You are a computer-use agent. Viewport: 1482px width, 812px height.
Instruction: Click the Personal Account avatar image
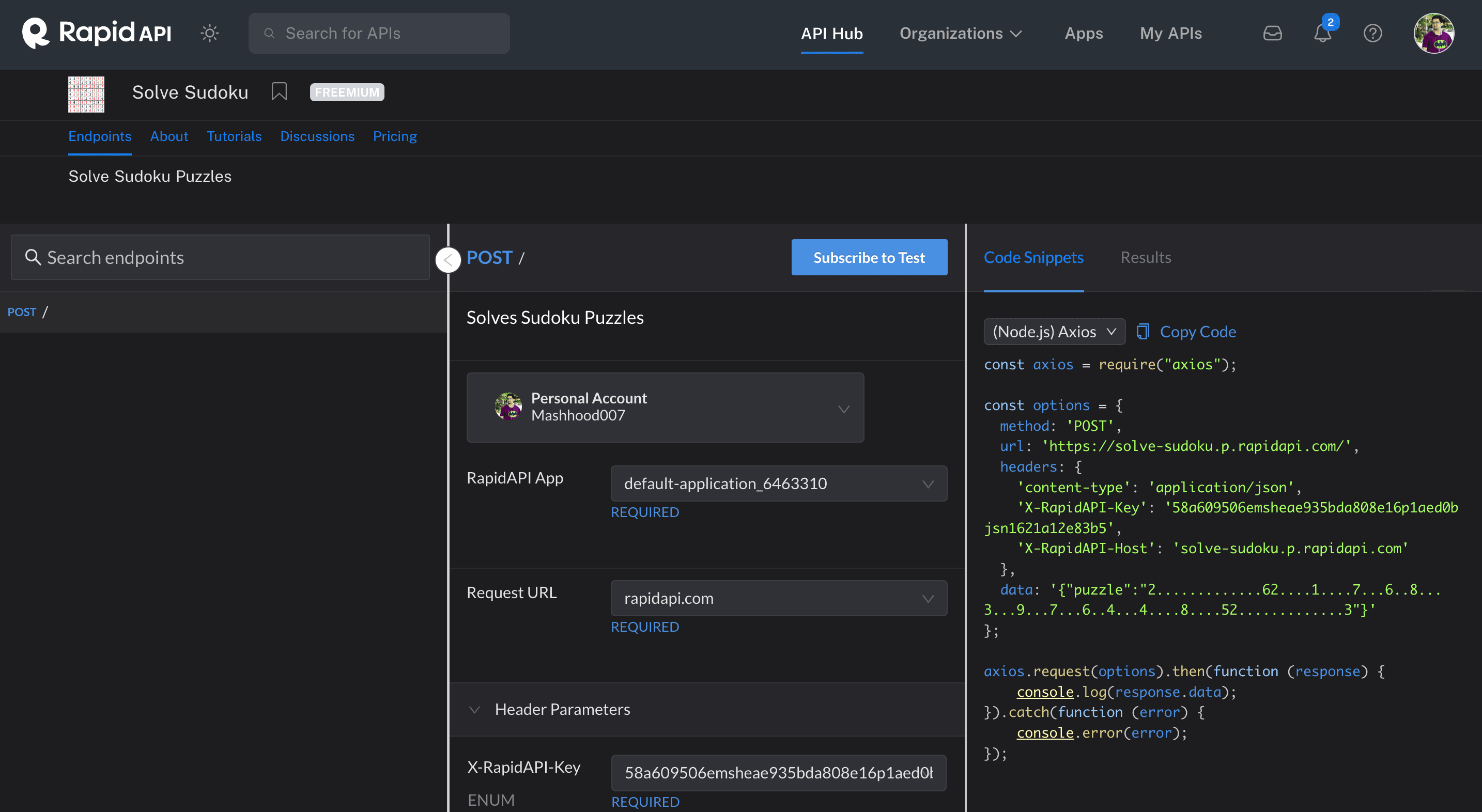point(508,407)
